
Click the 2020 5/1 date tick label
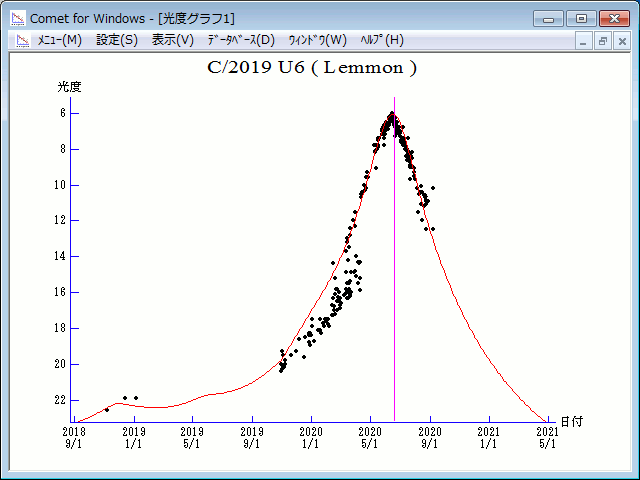click(371, 437)
